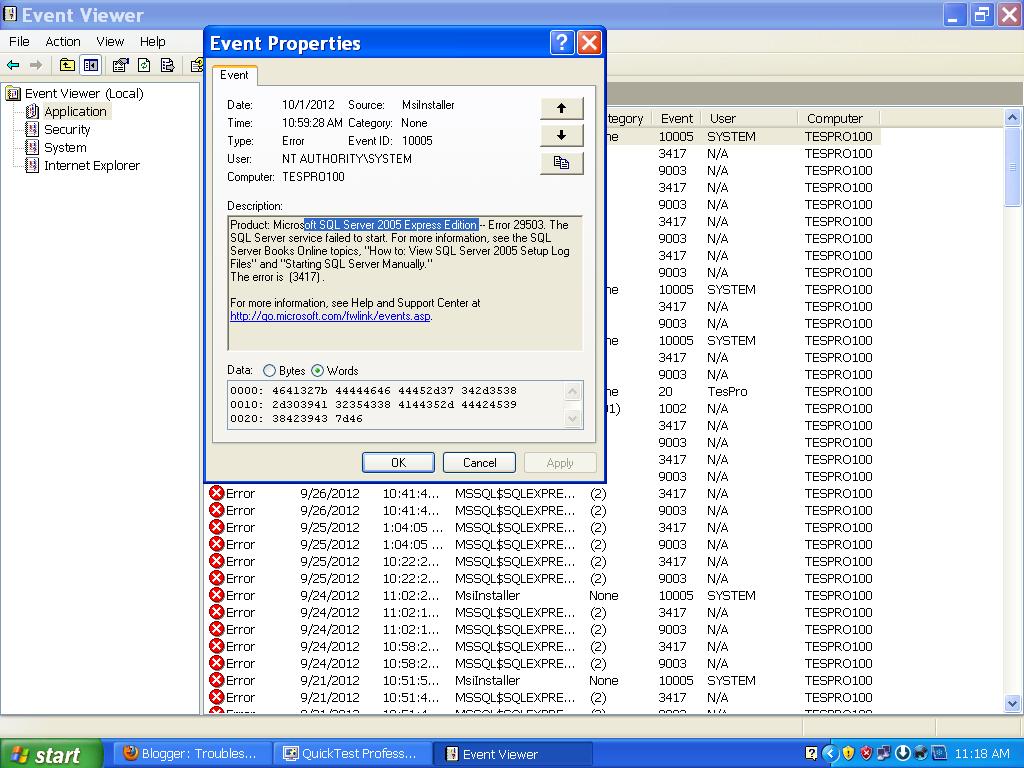1024x768 pixels.
Task: Click the event list vertical scrollbar thumb
Action: coord(1012,167)
